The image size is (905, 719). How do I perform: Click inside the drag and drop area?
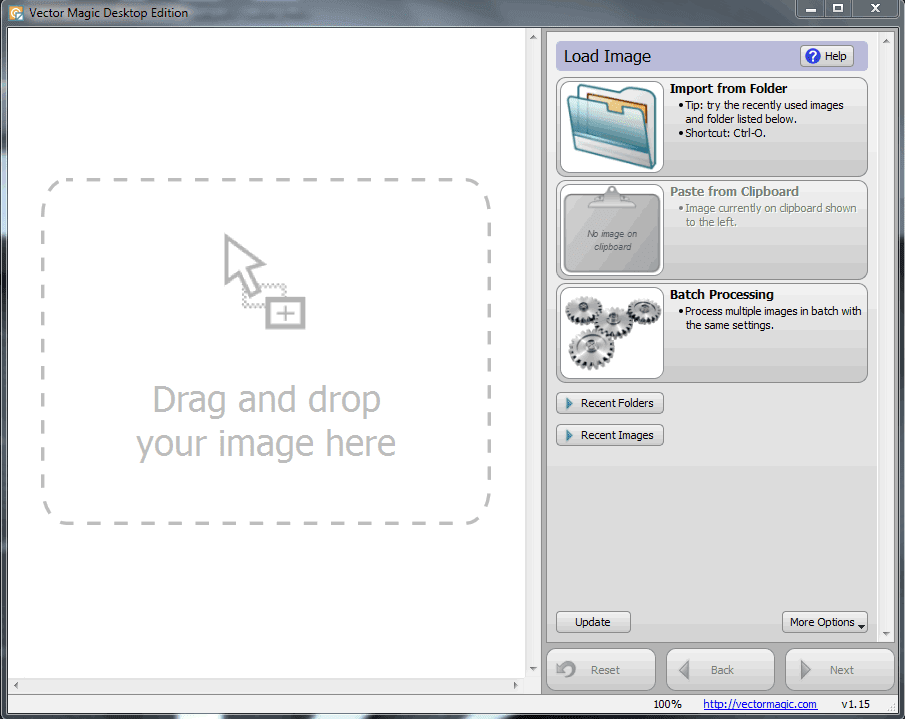coord(265,350)
